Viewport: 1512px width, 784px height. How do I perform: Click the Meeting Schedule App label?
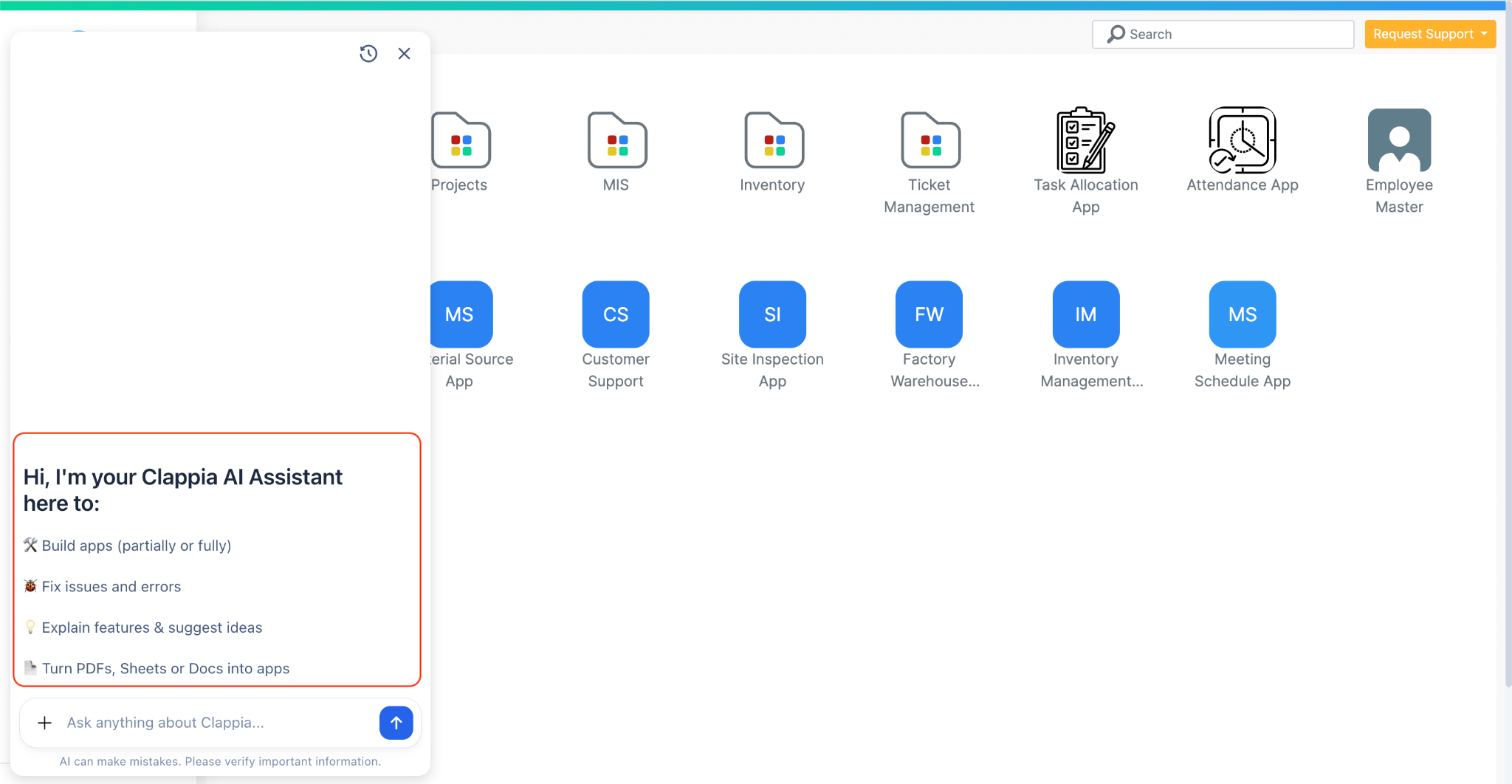(1243, 370)
